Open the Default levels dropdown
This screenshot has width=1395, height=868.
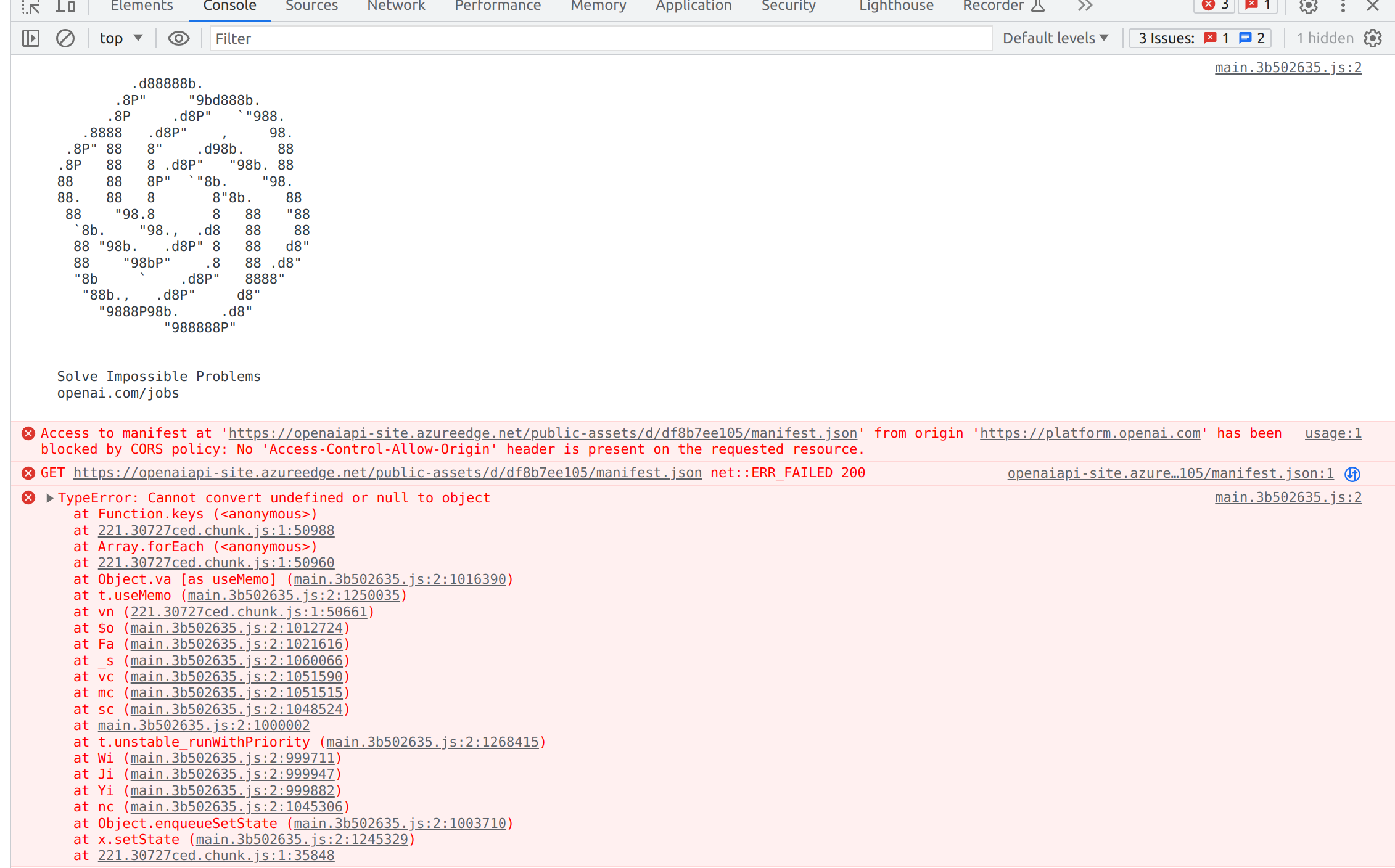1055,38
